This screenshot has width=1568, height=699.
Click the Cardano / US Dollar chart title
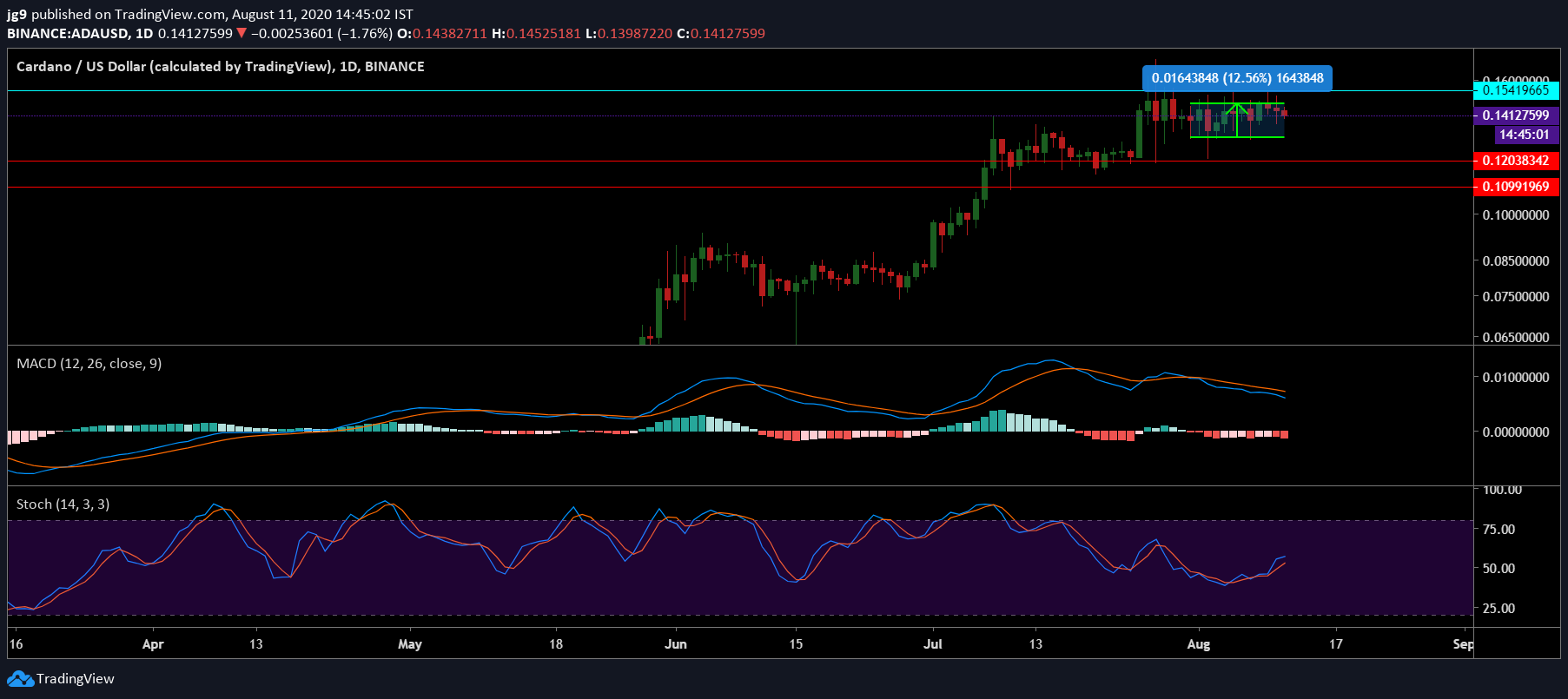(x=220, y=67)
